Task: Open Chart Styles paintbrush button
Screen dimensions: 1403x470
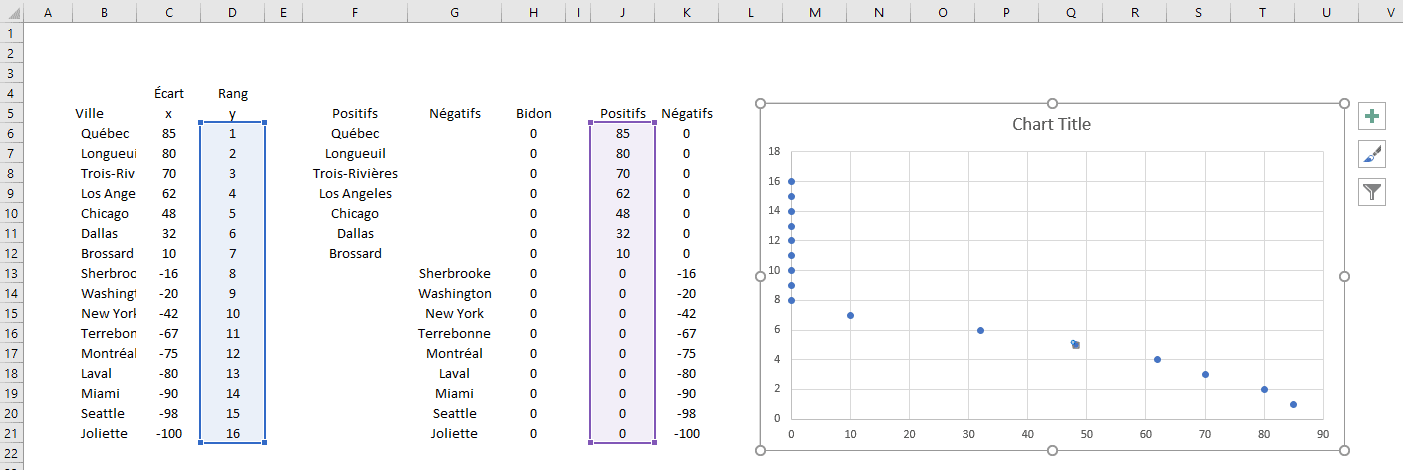Action: (x=1372, y=154)
